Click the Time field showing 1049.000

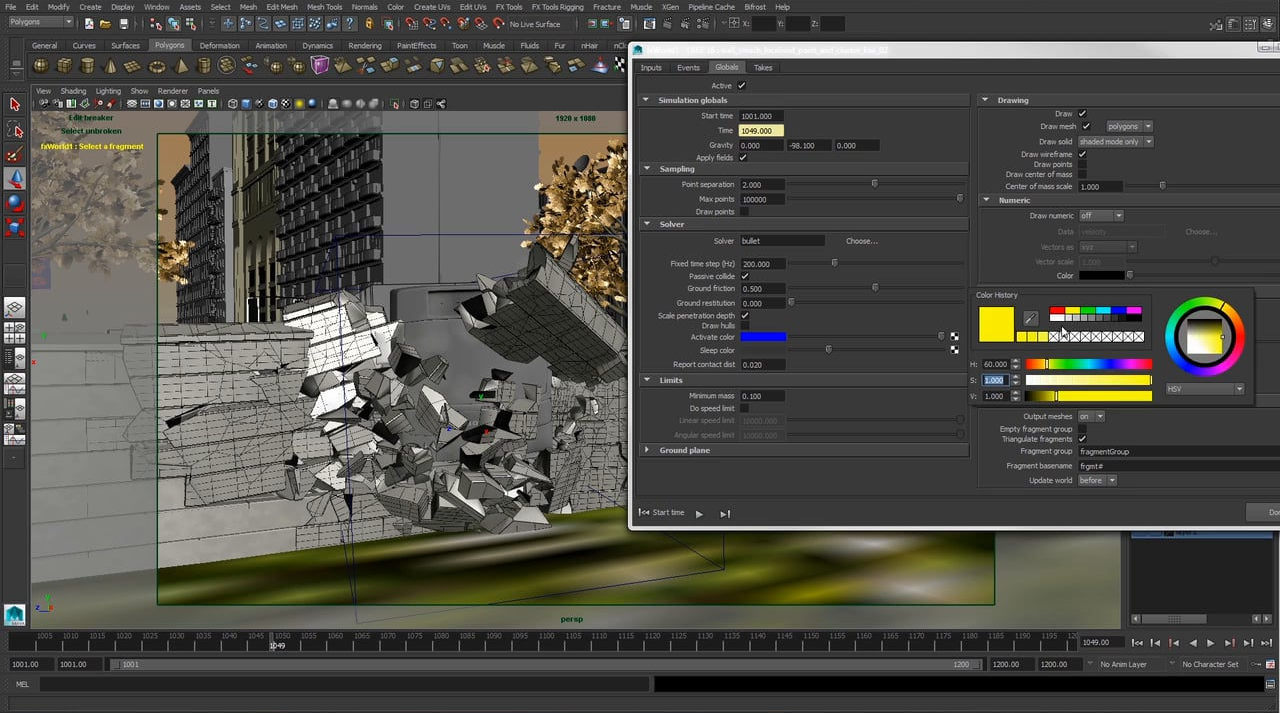[x=761, y=131]
